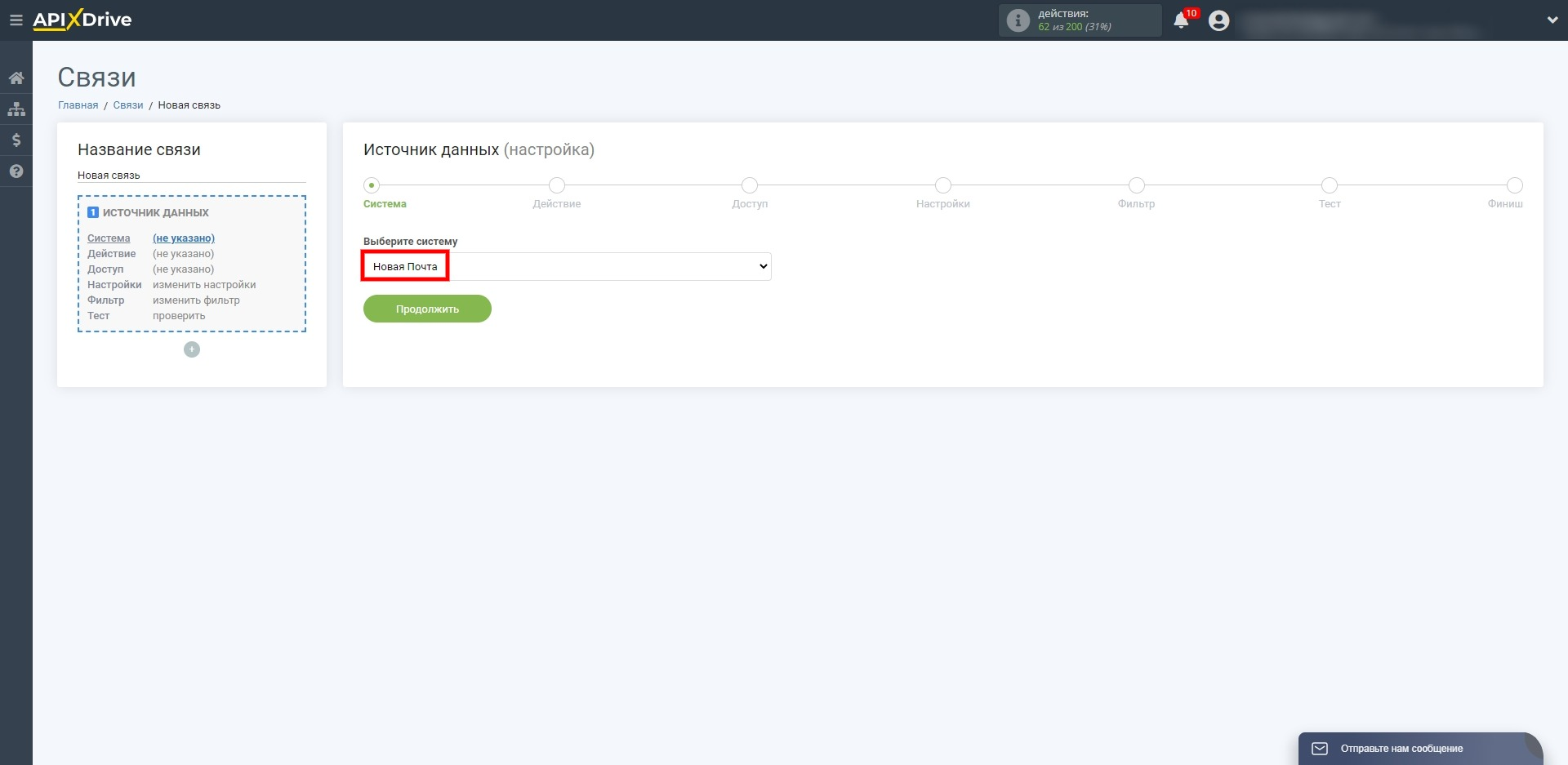The height and width of the screenshot is (765, 1568).
Task: Click изменить фильтр text
Action: pyautogui.click(x=196, y=300)
